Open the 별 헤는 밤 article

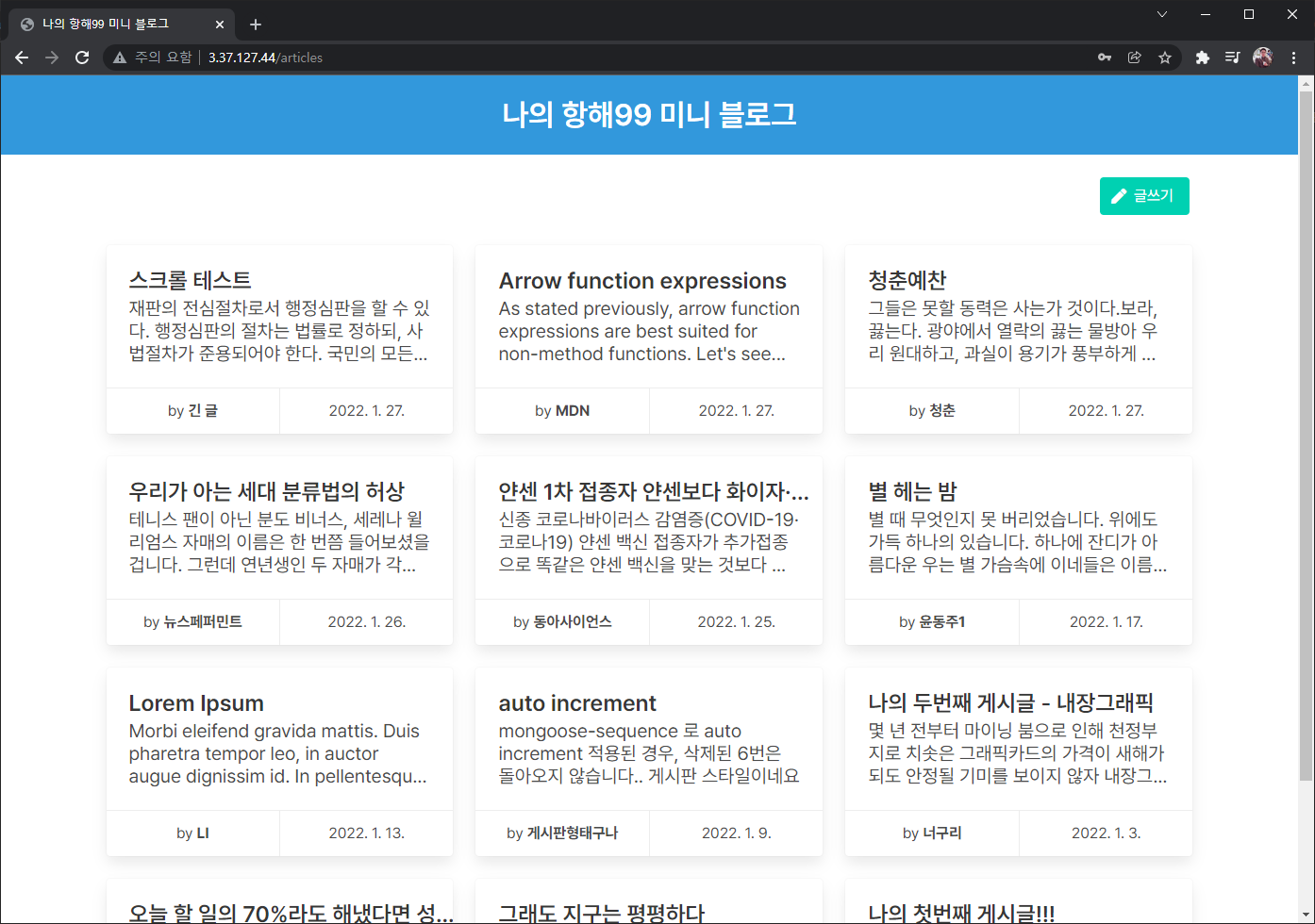click(912, 491)
